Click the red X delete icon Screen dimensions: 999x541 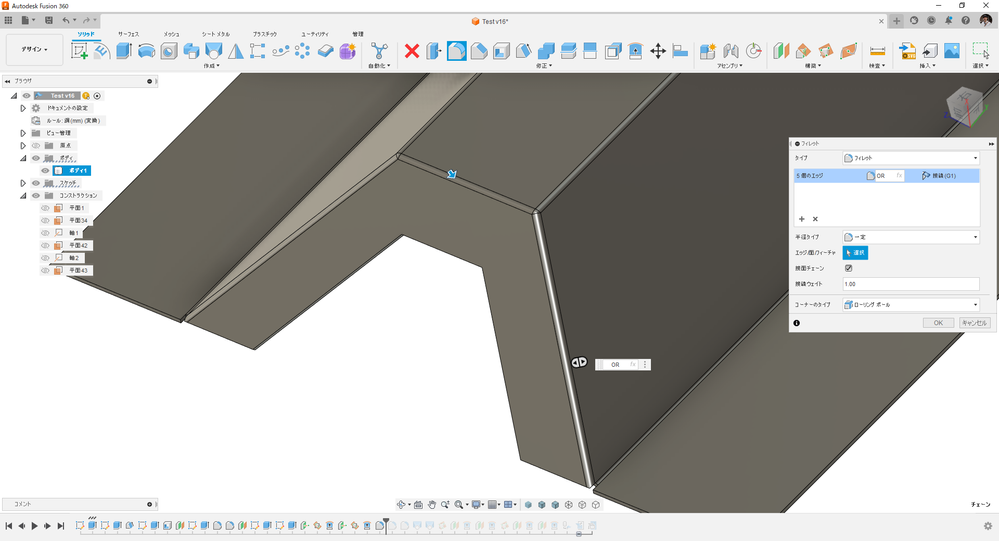pos(411,51)
